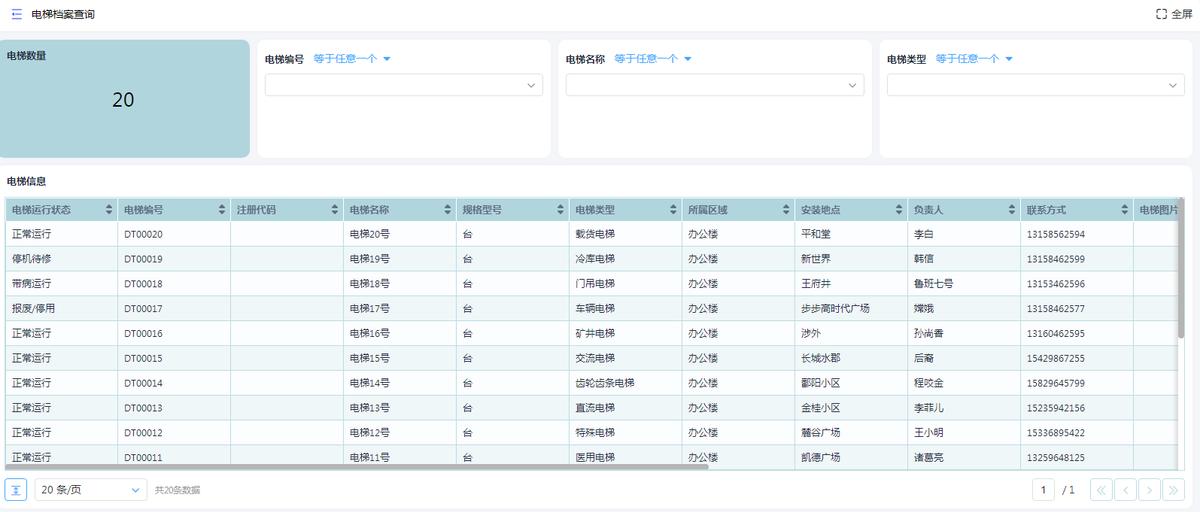Click the 电梯图片 column header
The image size is (1200, 512).
(1158, 210)
